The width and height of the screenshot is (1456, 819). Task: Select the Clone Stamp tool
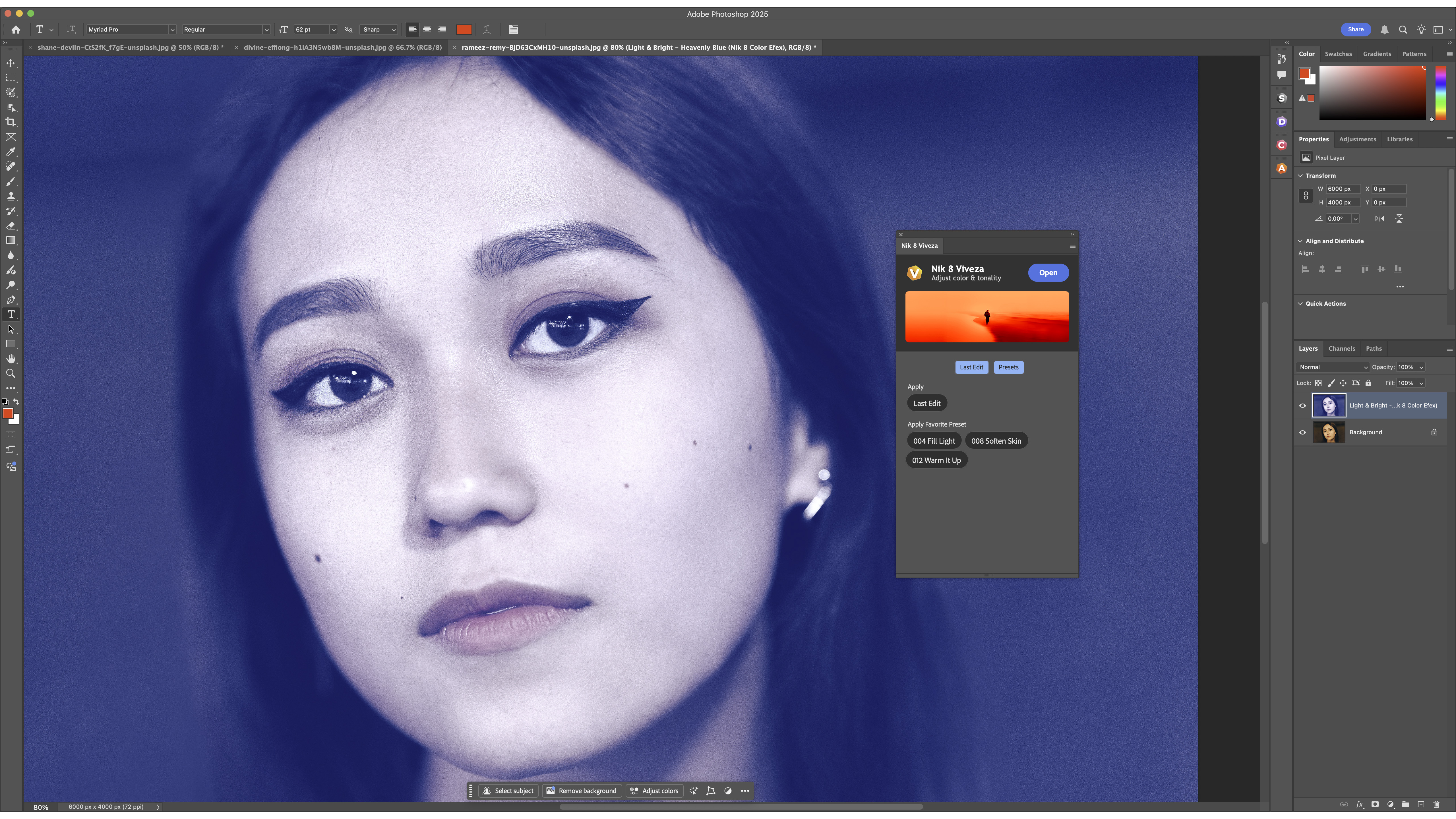11,196
